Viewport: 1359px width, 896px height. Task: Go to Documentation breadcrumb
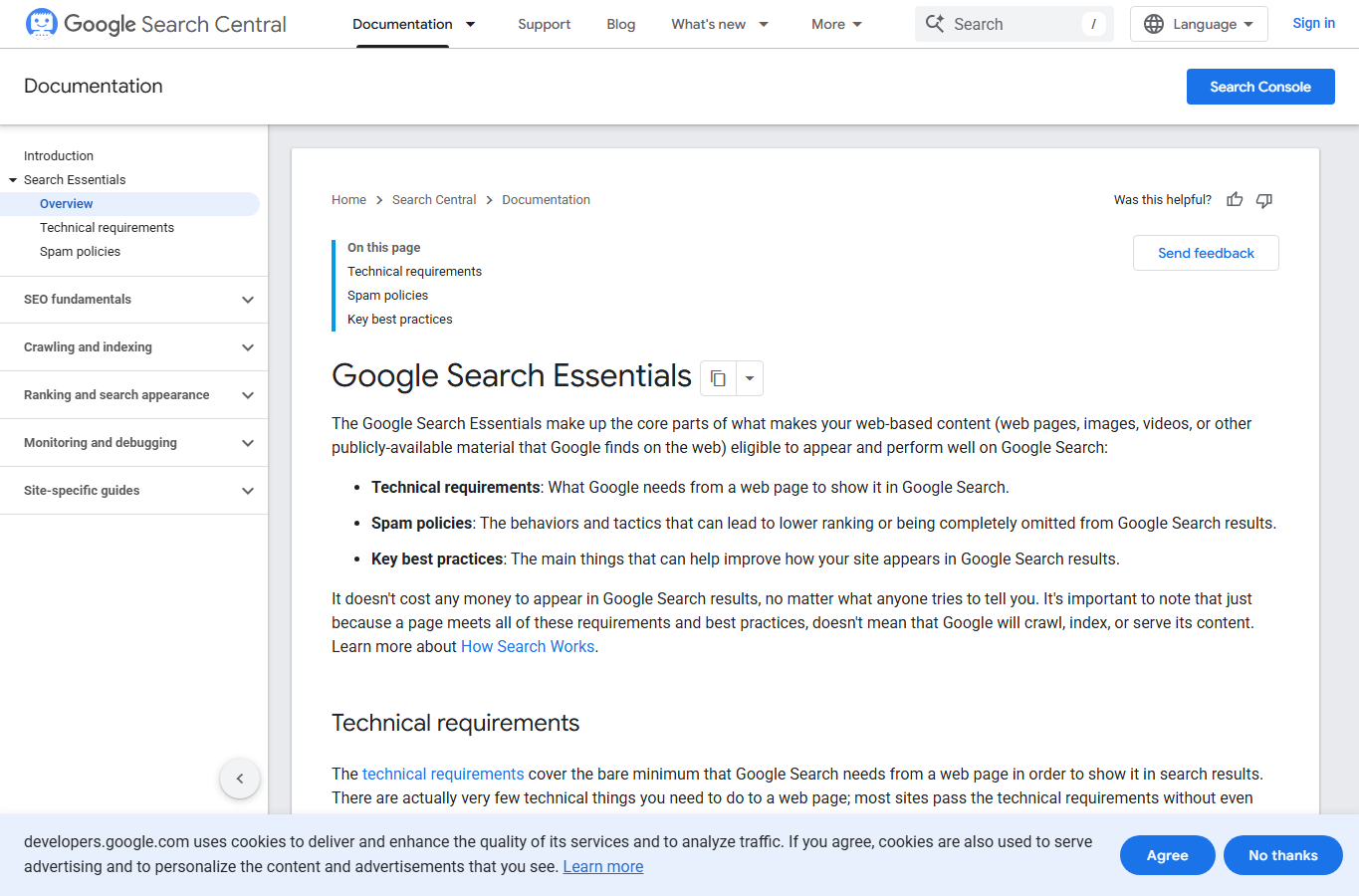pos(546,200)
